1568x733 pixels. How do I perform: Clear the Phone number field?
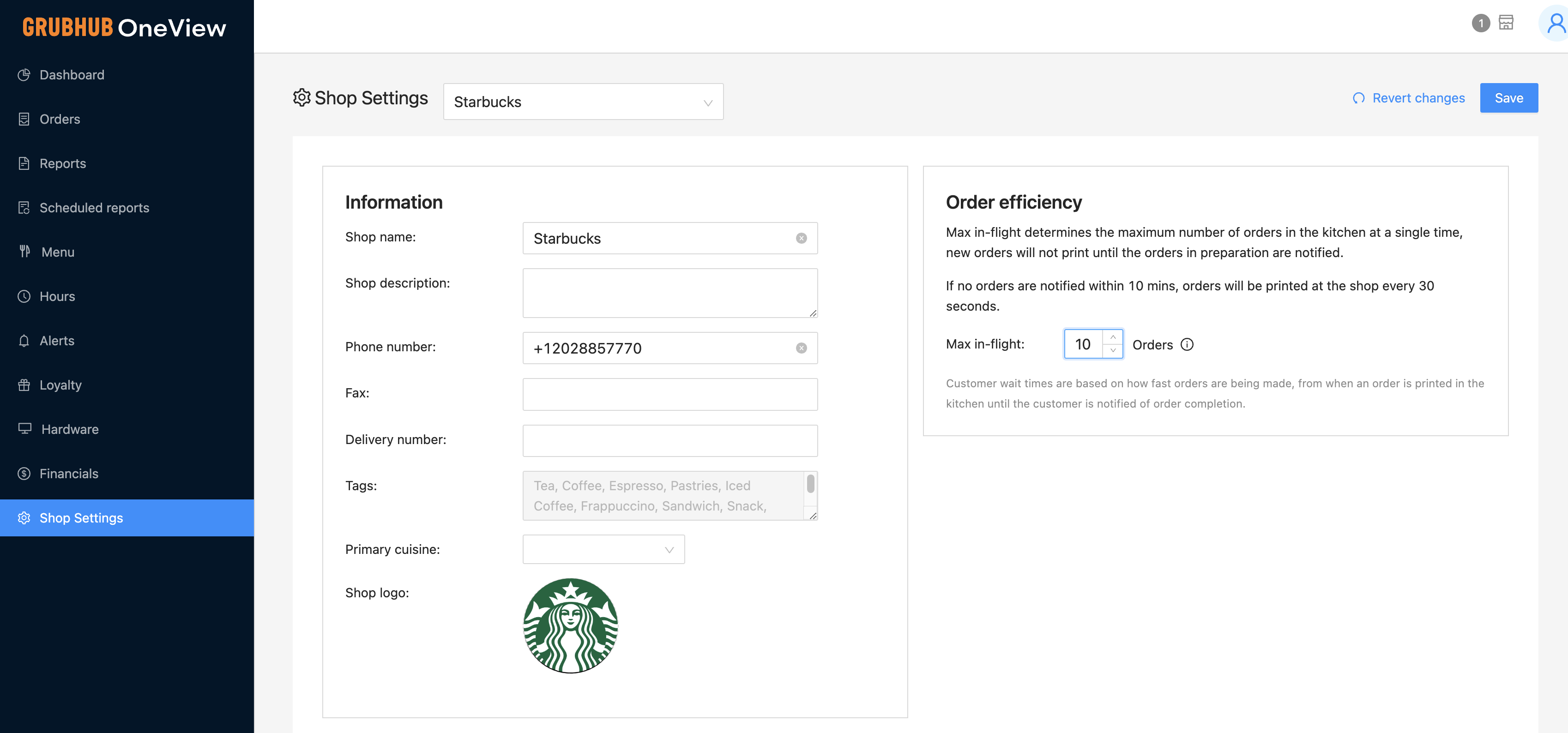801,348
